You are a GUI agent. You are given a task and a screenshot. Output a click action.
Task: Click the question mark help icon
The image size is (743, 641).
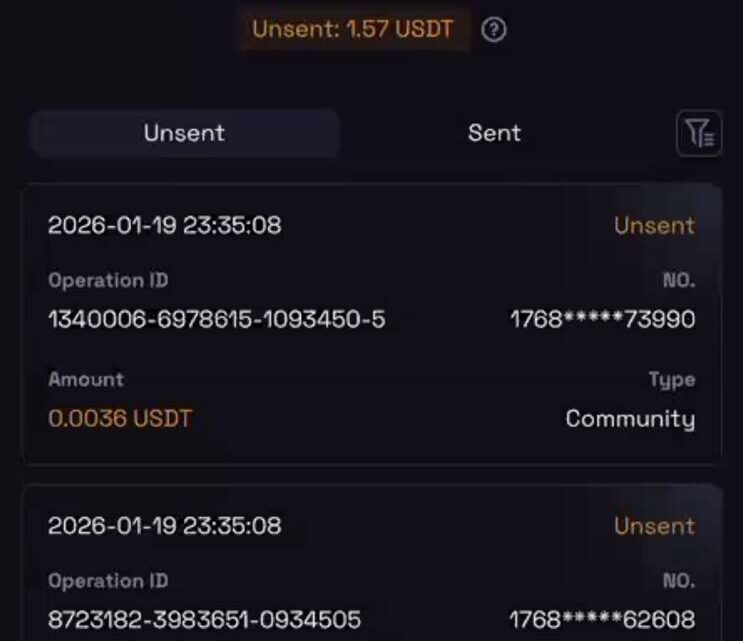pyautogui.click(x=494, y=30)
